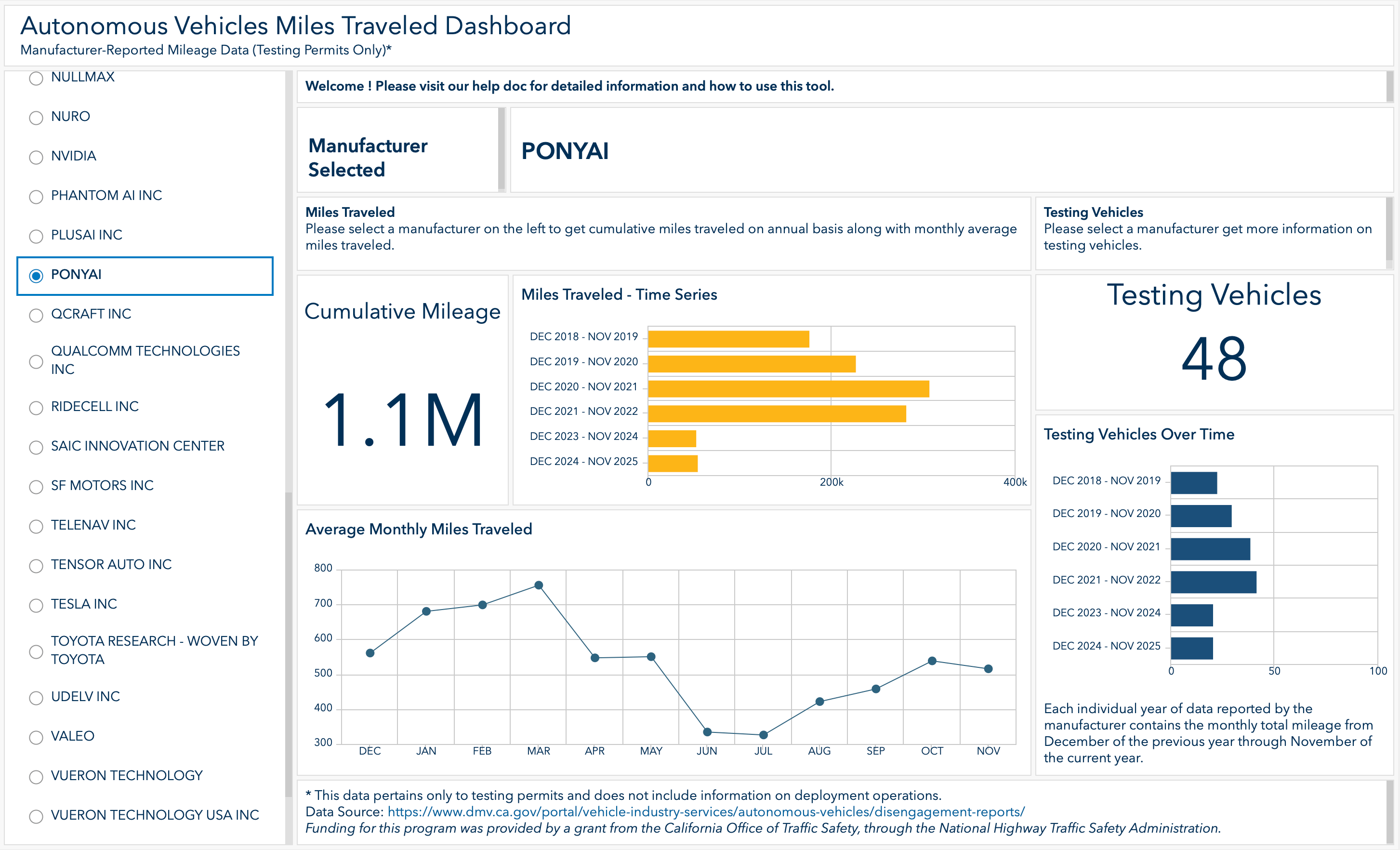Choose UDELV INC manufacturer
Viewport: 1400px width, 850px height.
(36, 697)
